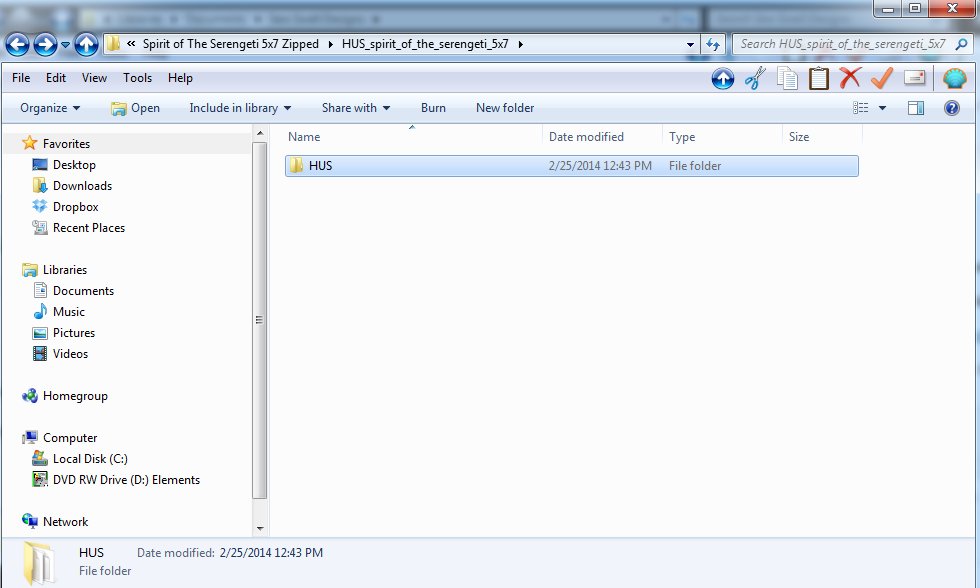Sort by the Name column header
This screenshot has height=588, width=980.
pyautogui.click(x=412, y=137)
